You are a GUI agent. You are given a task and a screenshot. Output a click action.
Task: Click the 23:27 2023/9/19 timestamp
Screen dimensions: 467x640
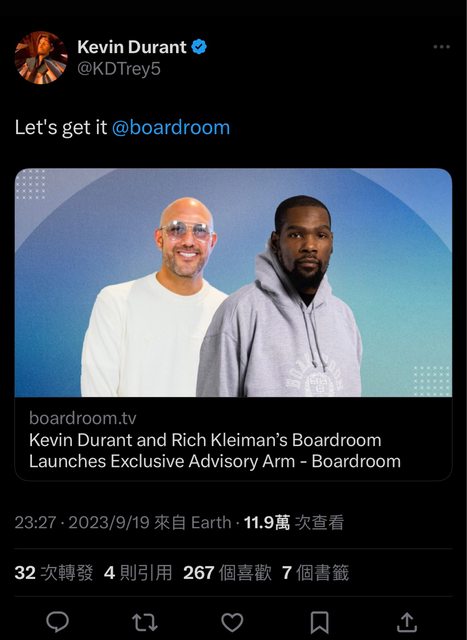point(82,522)
